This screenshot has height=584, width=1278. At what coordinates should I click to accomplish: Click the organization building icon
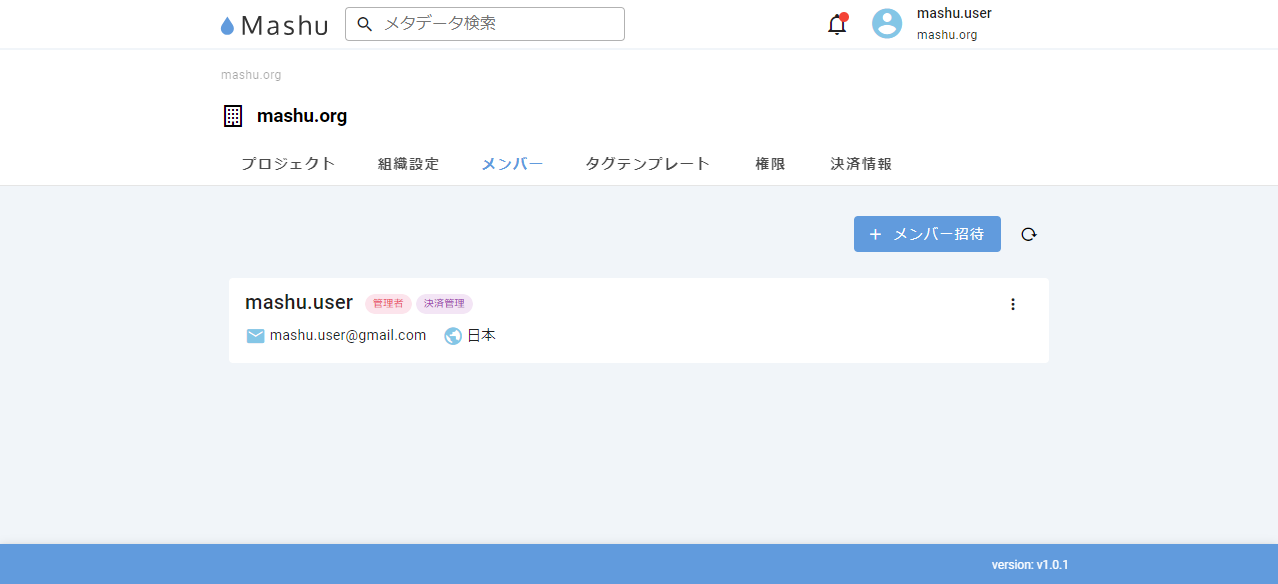click(x=233, y=116)
